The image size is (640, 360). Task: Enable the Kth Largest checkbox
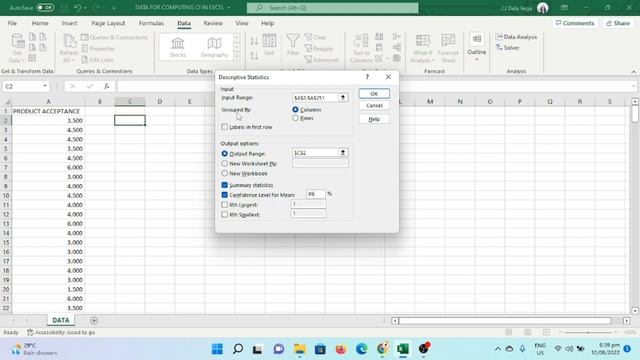tap(224, 205)
